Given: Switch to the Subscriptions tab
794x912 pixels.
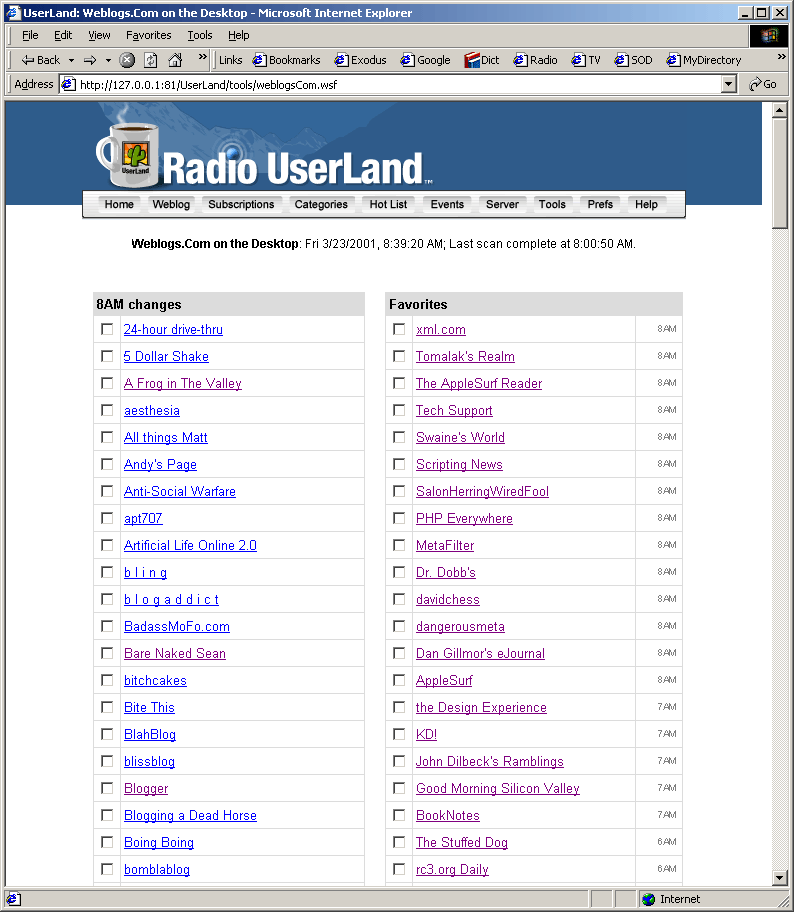Looking at the screenshot, I should pyautogui.click(x=241, y=204).
